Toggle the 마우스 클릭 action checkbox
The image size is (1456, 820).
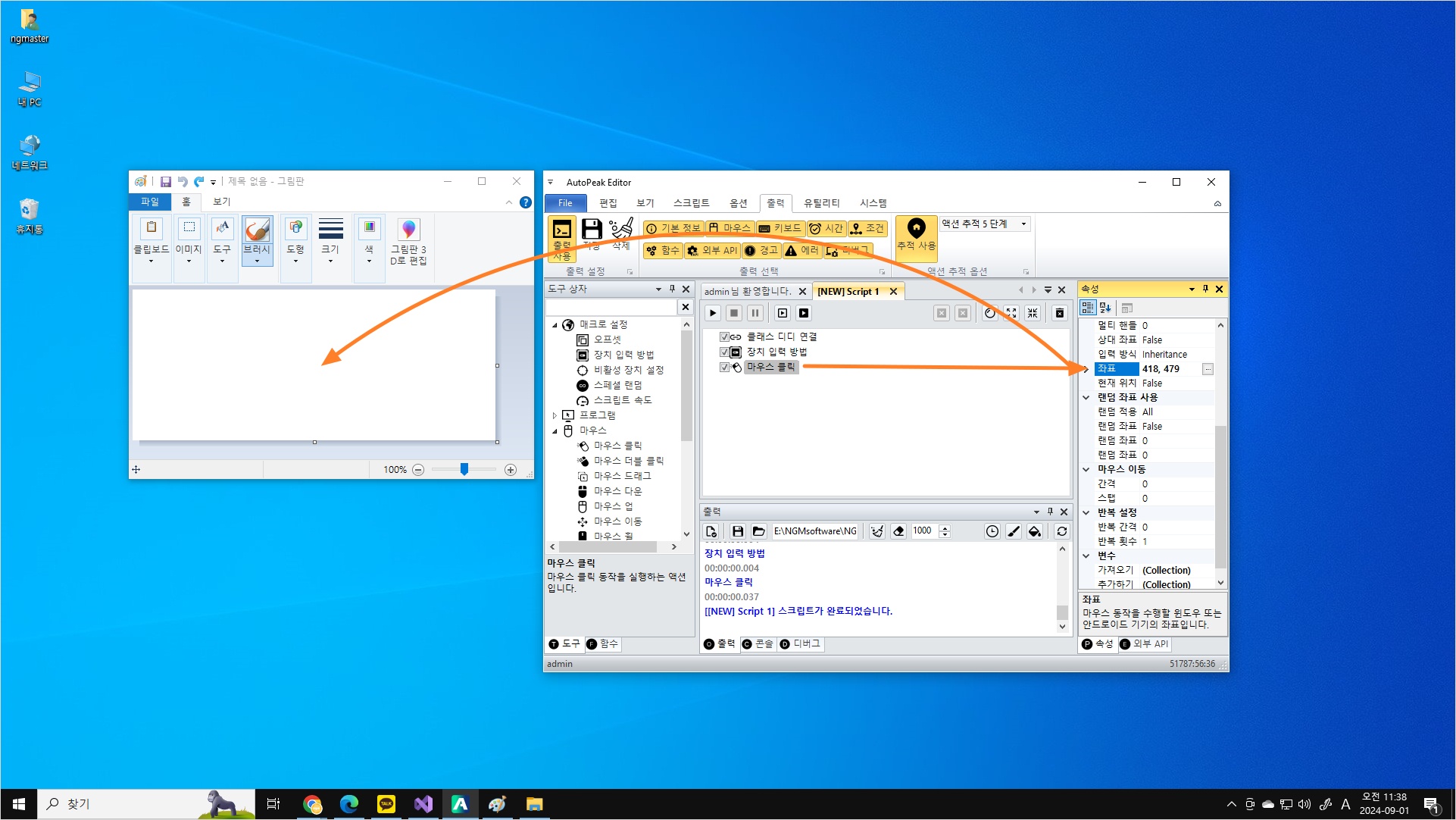pos(724,367)
